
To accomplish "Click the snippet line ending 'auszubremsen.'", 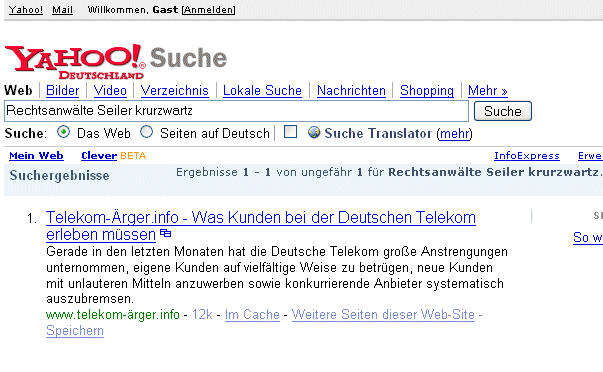I will pyautogui.click(x=90, y=299).
